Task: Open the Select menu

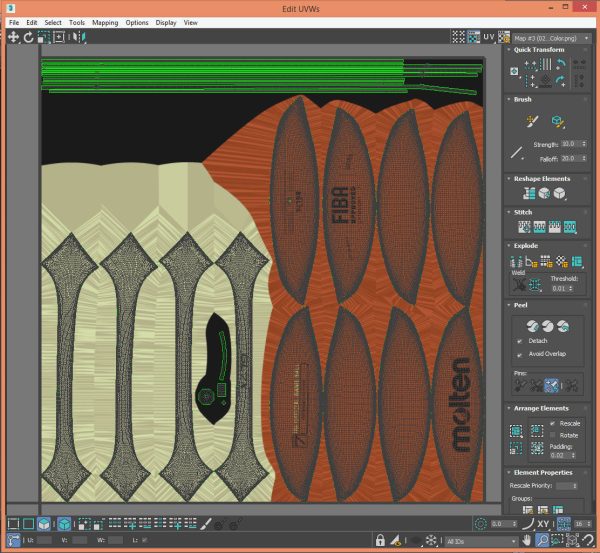Action: 53,23
